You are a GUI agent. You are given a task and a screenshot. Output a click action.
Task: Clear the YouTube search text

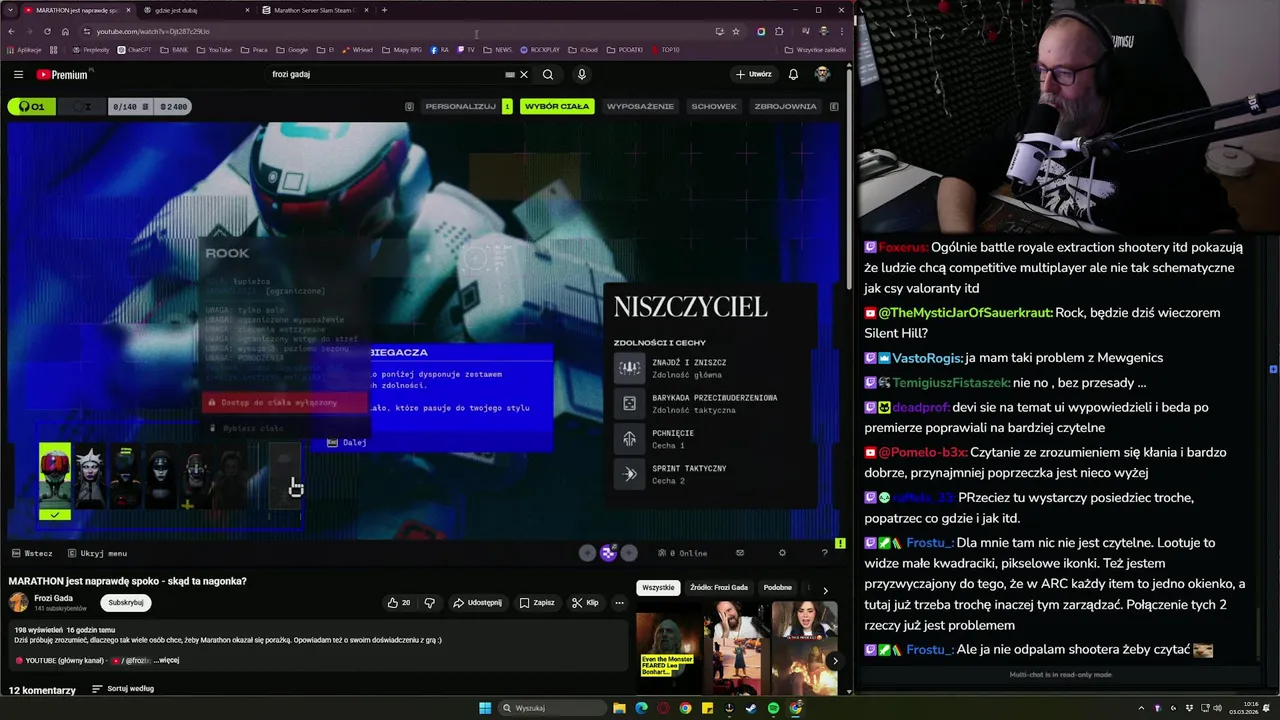click(x=523, y=74)
